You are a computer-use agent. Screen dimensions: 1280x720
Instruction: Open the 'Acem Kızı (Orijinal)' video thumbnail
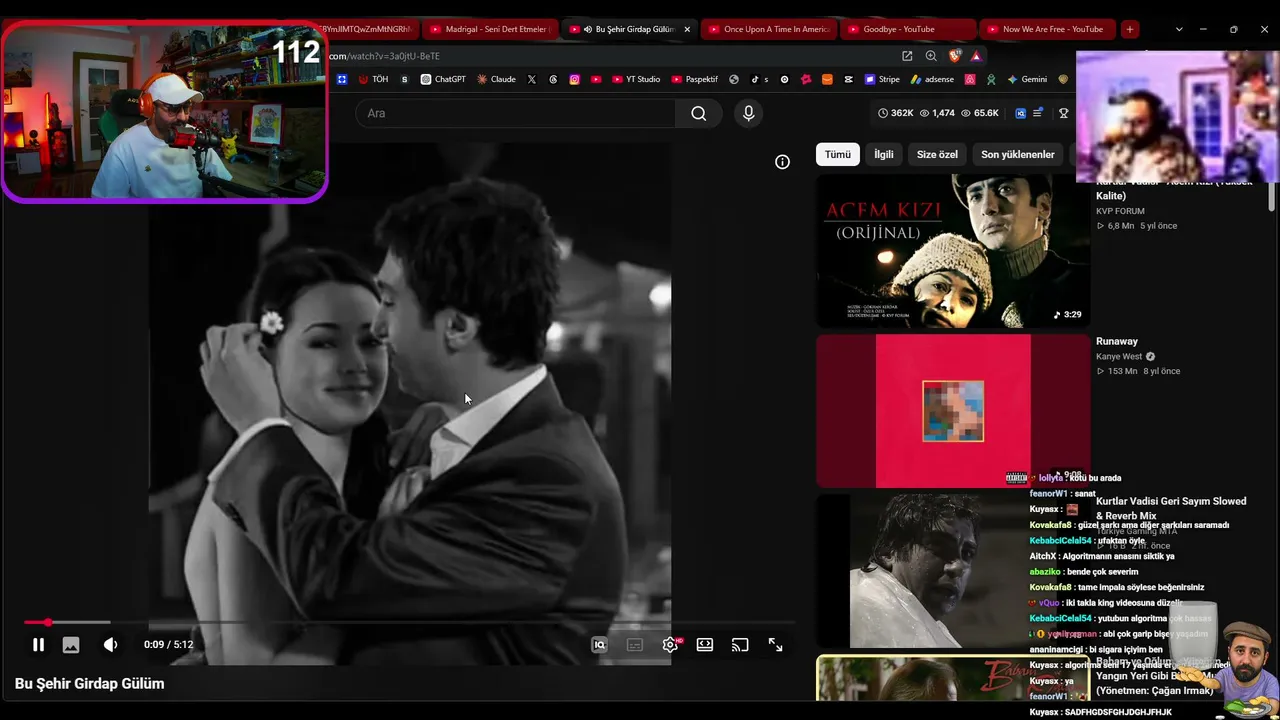pyautogui.click(x=953, y=251)
